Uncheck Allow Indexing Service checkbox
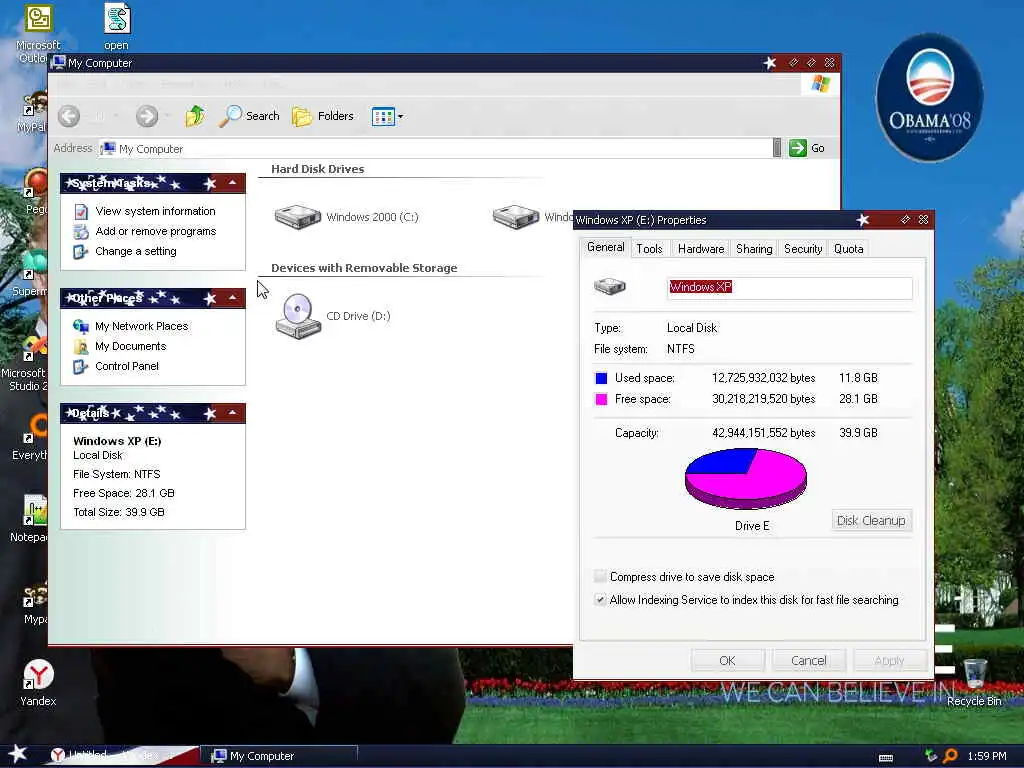Image resolution: width=1024 pixels, height=768 pixels. pyautogui.click(x=600, y=600)
